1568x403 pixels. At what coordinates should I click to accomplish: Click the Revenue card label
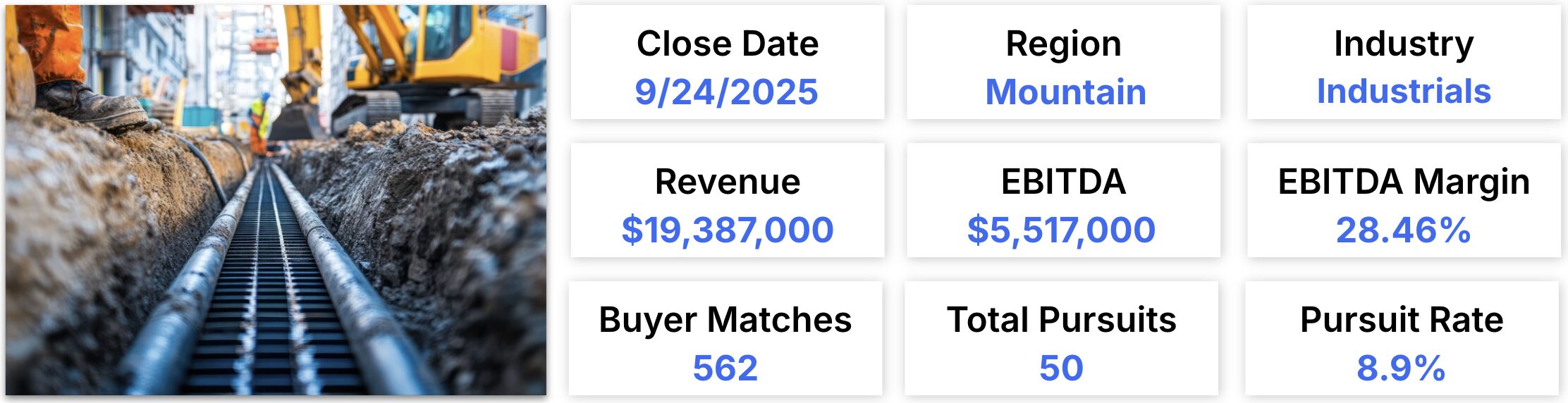(727, 182)
